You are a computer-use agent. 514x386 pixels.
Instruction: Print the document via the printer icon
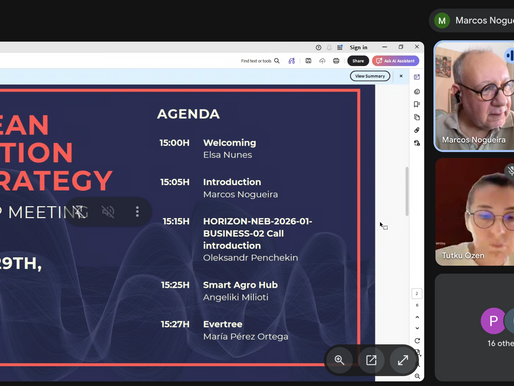(x=336, y=61)
